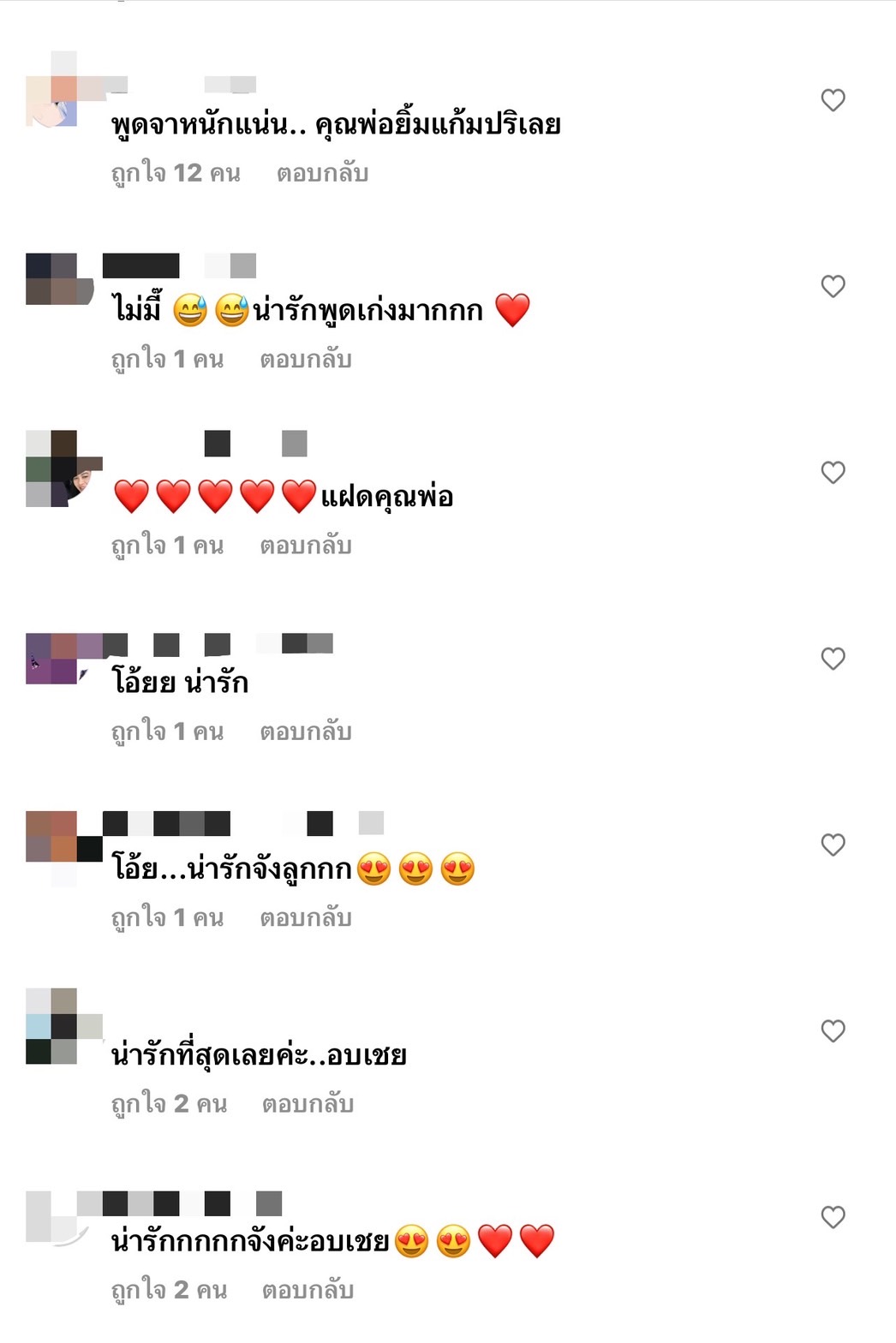896x1343 pixels.
Task: Open 'ถูกใจ 2 คน' under 'น่ารักที่สุดเลยค่ะ..อบเชย'
Action: (169, 1103)
